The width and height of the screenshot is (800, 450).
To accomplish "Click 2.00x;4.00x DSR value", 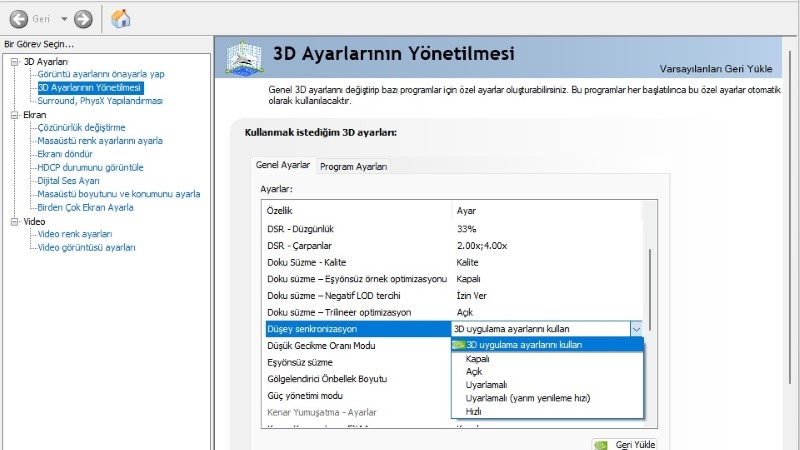I will (x=482, y=246).
